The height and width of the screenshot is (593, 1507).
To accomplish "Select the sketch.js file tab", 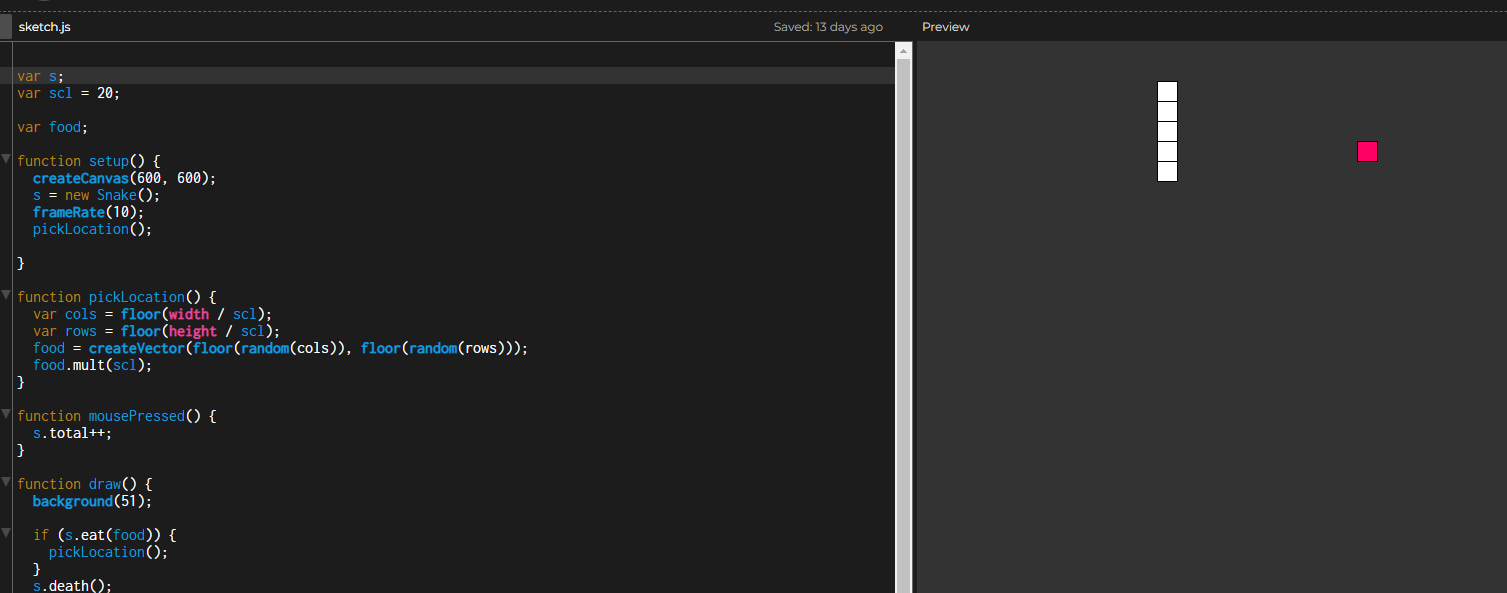I will (44, 27).
